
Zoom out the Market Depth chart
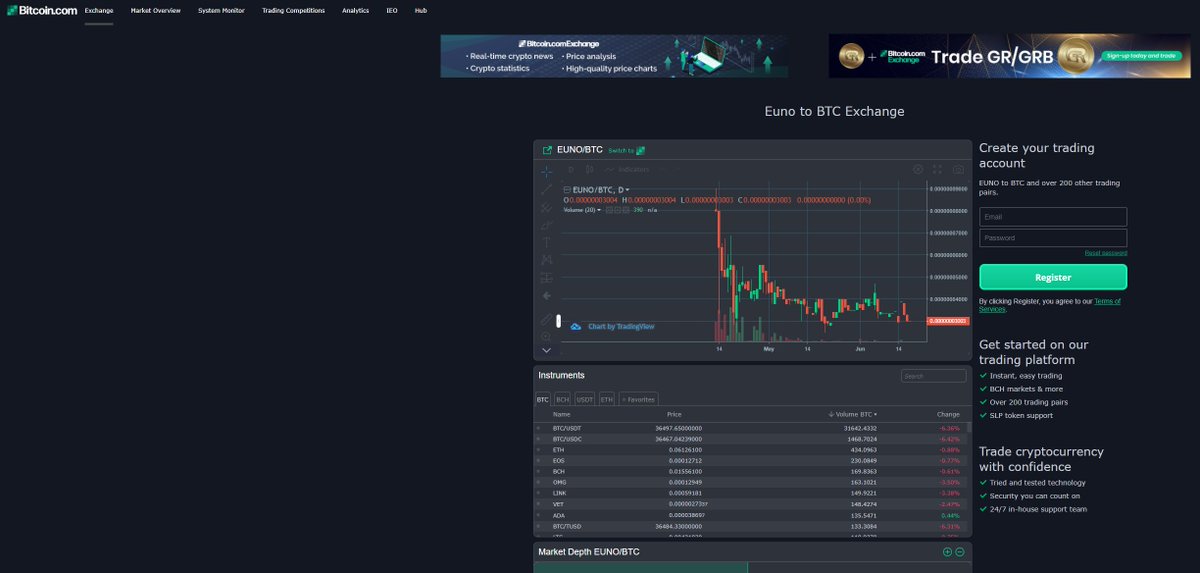[960, 552]
